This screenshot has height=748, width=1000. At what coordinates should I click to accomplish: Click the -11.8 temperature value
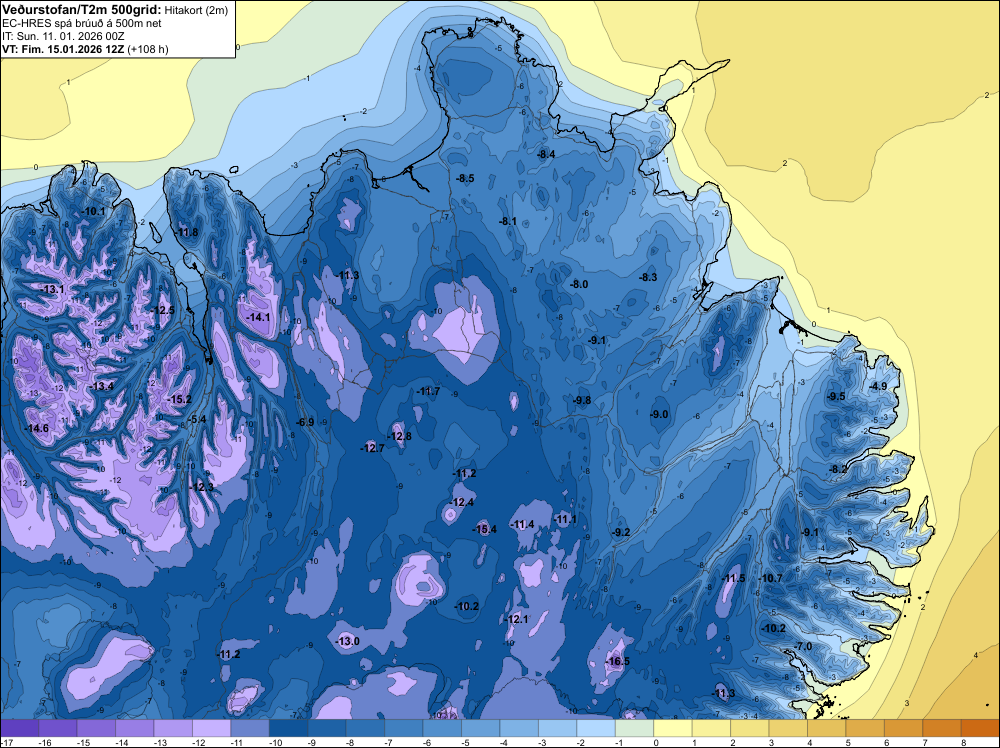pos(187,232)
